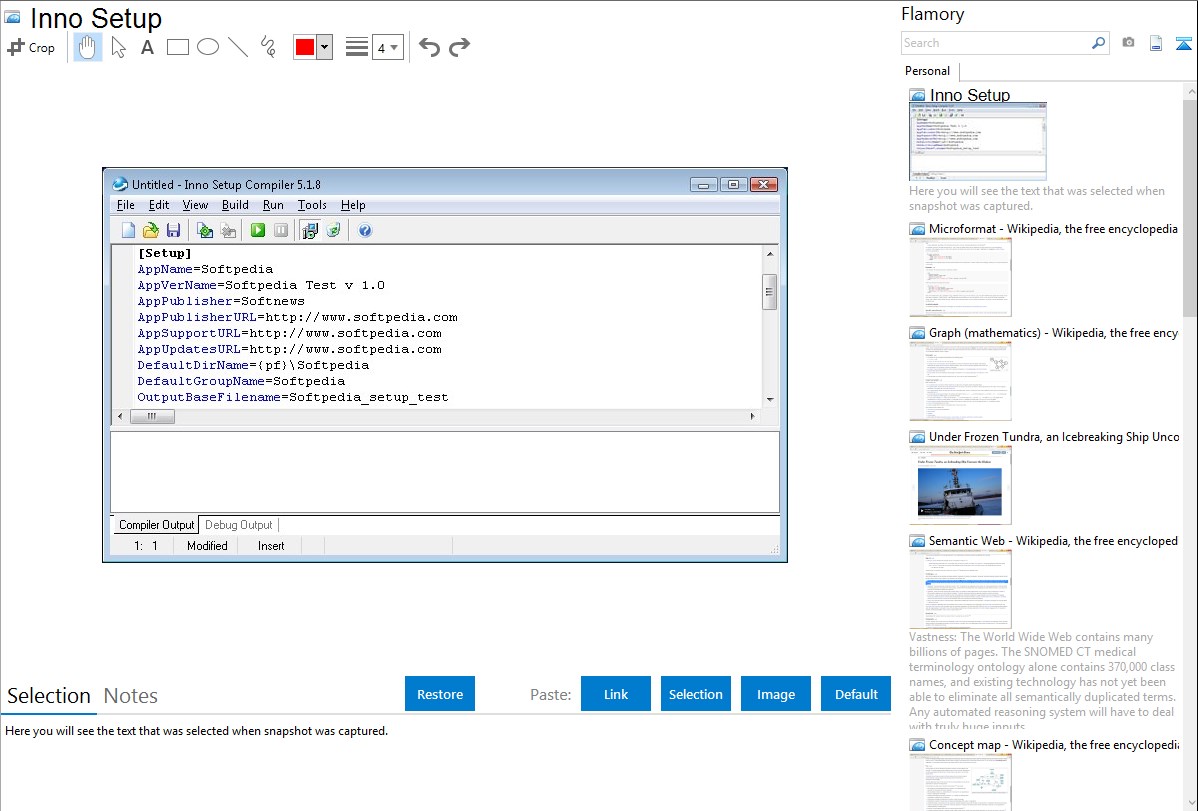
Task: Click the Compile script icon
Action: [205, 230]
